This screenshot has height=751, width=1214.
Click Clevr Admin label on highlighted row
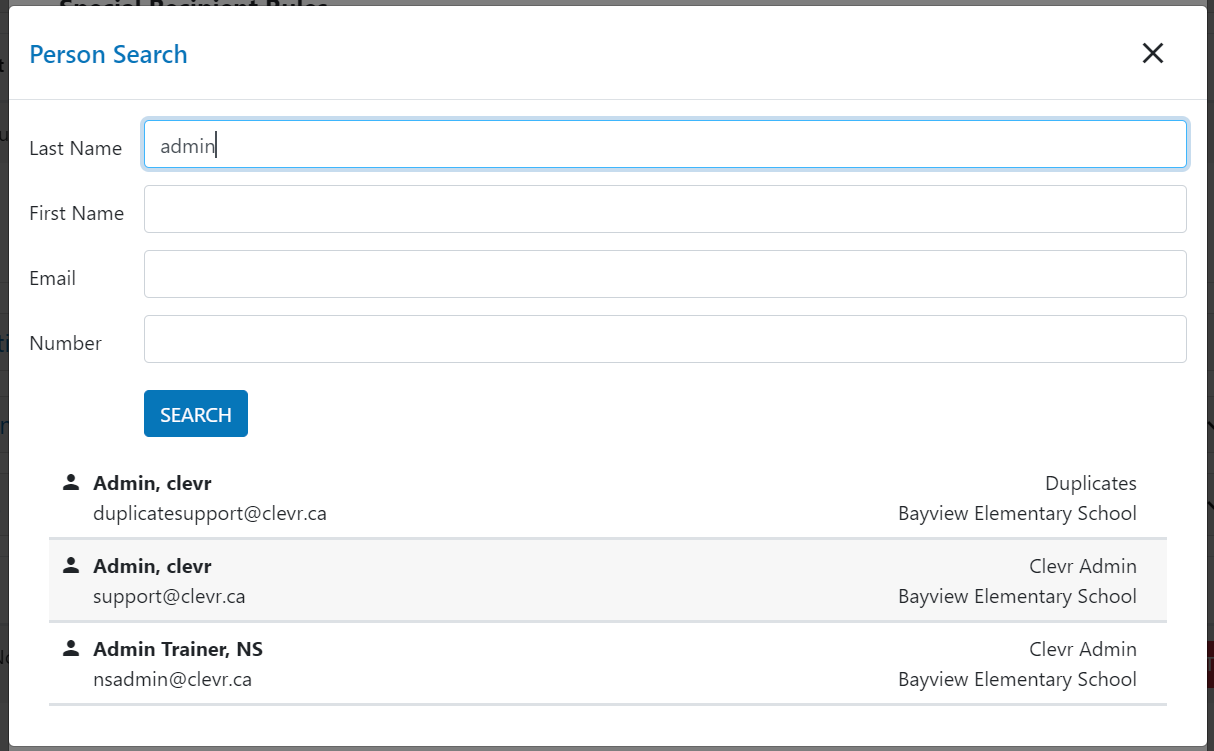point(1083,566)
